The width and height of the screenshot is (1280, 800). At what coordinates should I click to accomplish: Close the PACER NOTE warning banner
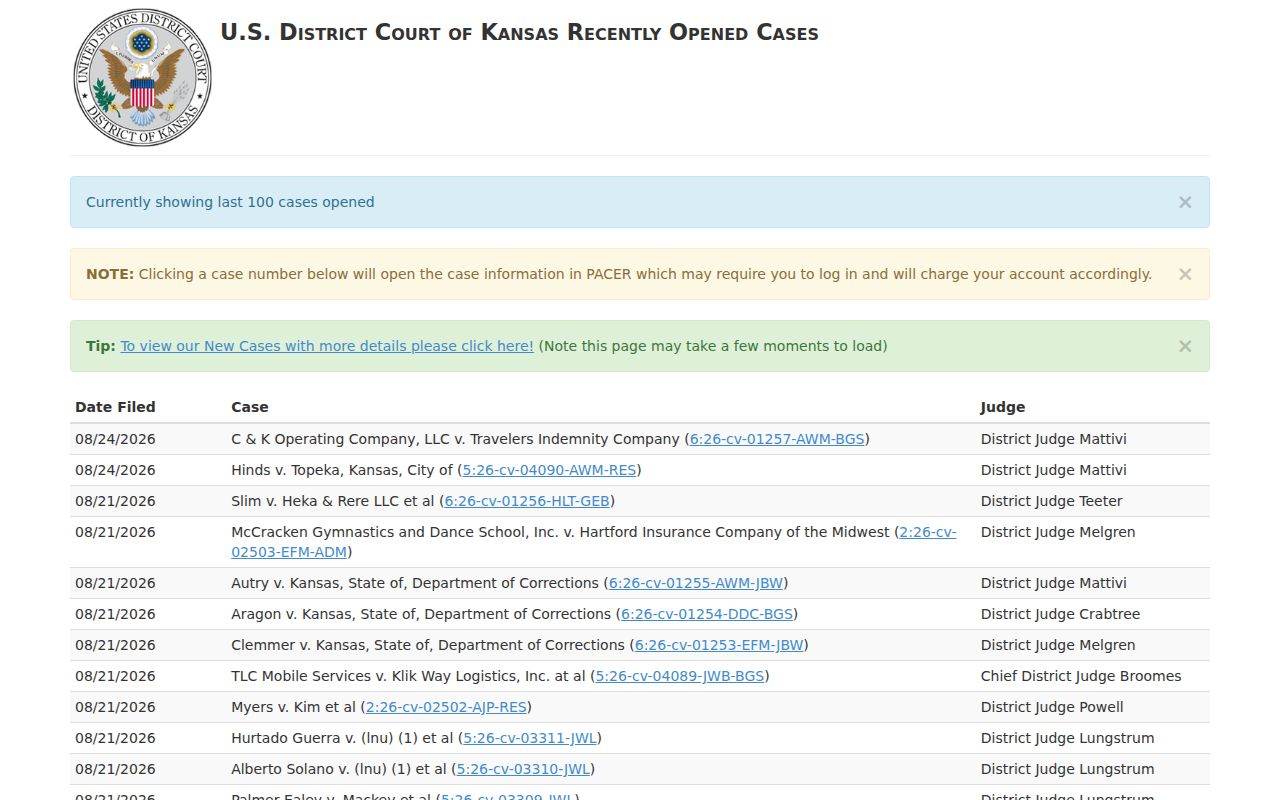tap(1185, 274)
